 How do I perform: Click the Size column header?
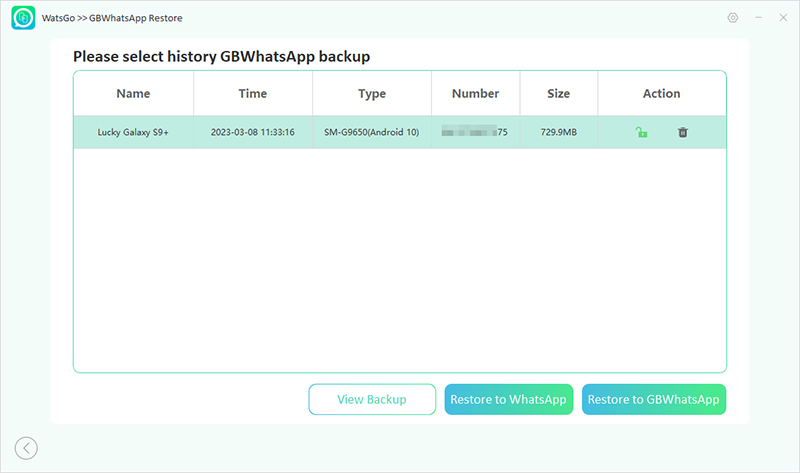pyautogui.click(x=559, y=93)
